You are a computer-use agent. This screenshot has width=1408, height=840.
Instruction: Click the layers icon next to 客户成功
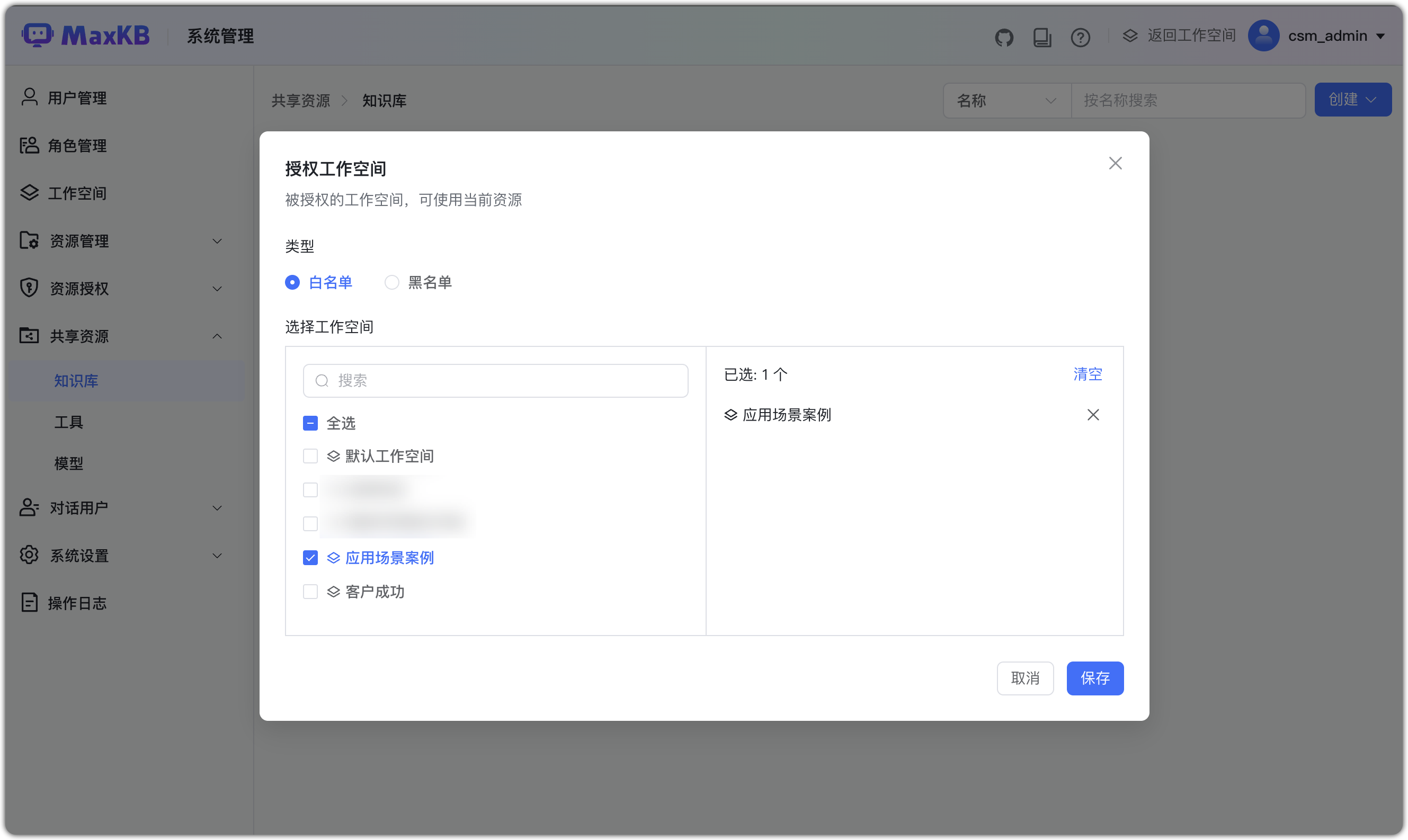click(x=333, y=592)
